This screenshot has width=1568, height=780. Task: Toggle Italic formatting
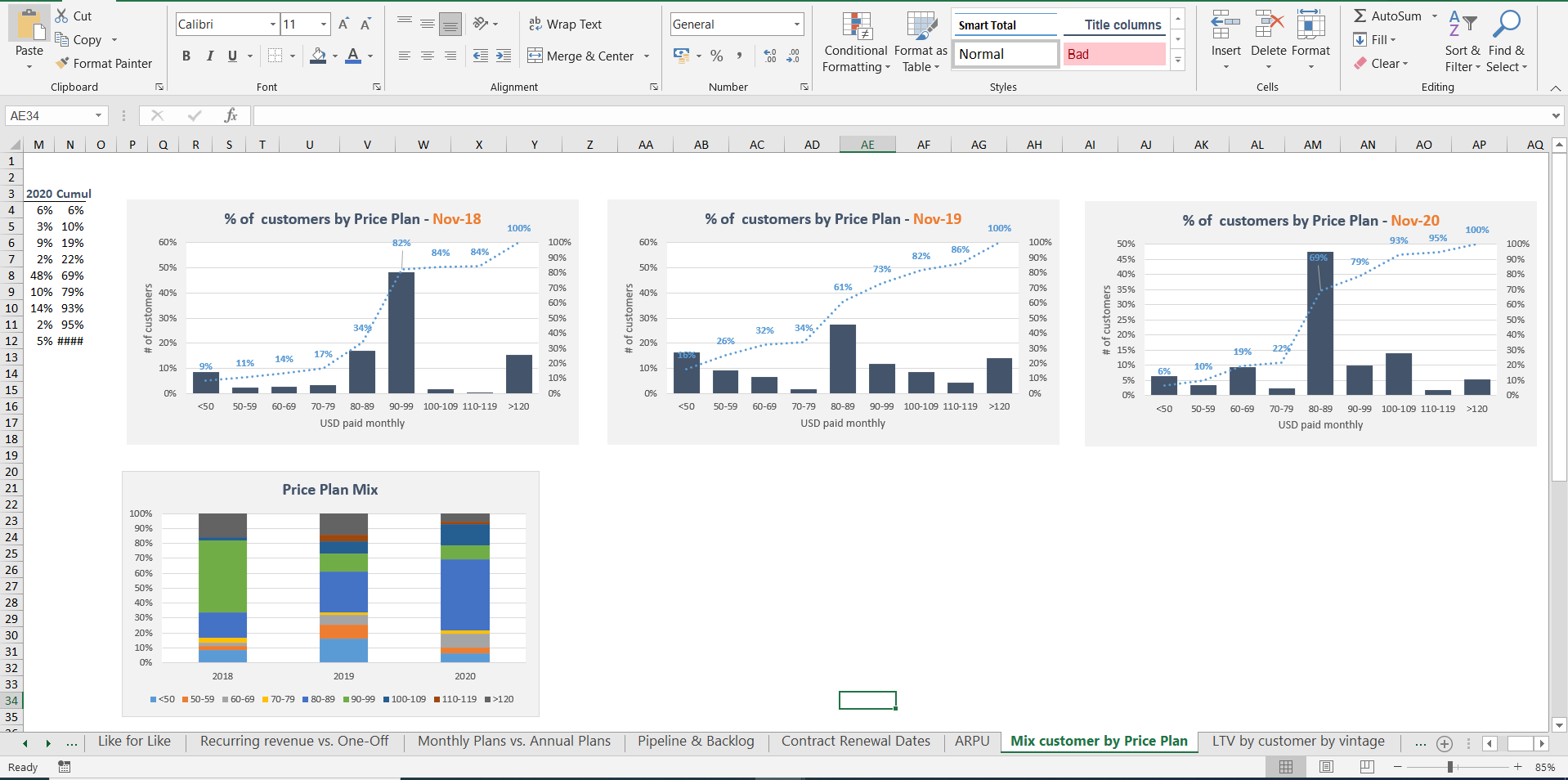pyautogui.click(x=210, y=56)
